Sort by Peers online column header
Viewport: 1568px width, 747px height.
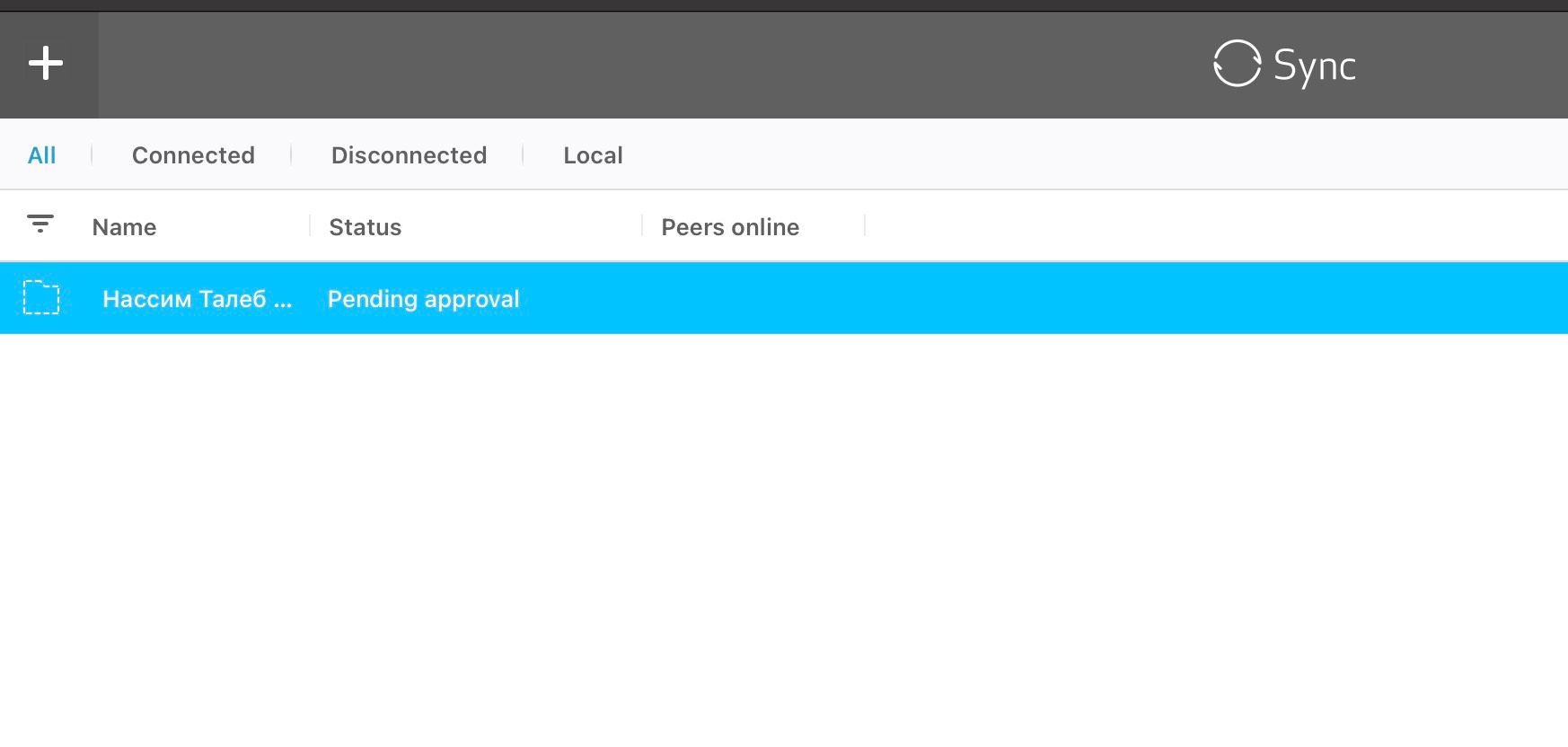pos(730,227)
